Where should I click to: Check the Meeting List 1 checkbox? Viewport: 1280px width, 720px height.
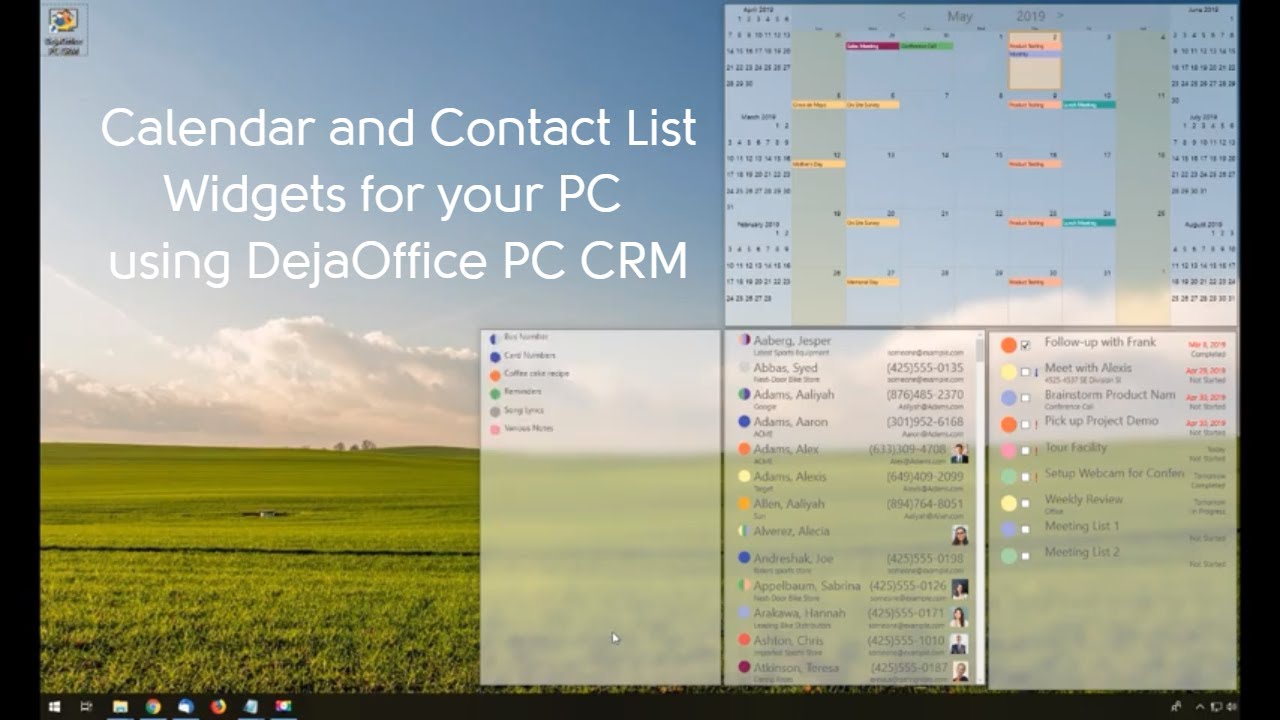1025,529
